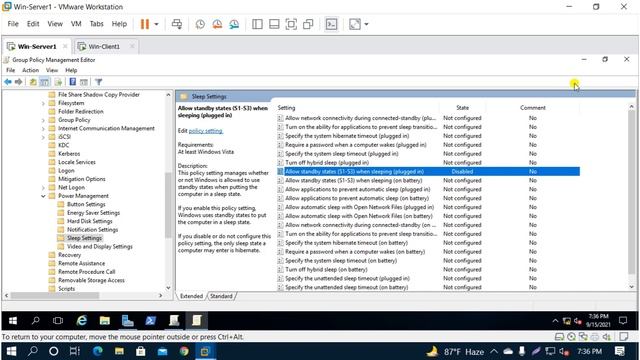Screen dimensions: 640x360
Task: Select Button Settings folder in tree
Action: [86, 204]
